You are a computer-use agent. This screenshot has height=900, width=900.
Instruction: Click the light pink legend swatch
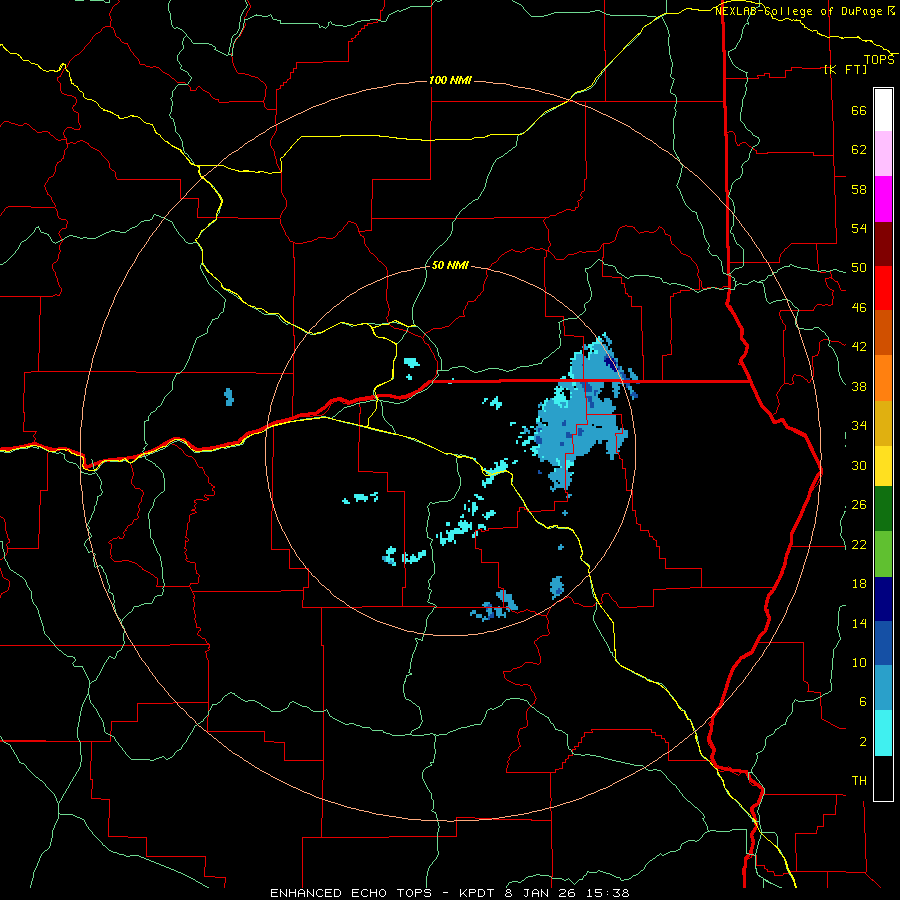point(883,154)
